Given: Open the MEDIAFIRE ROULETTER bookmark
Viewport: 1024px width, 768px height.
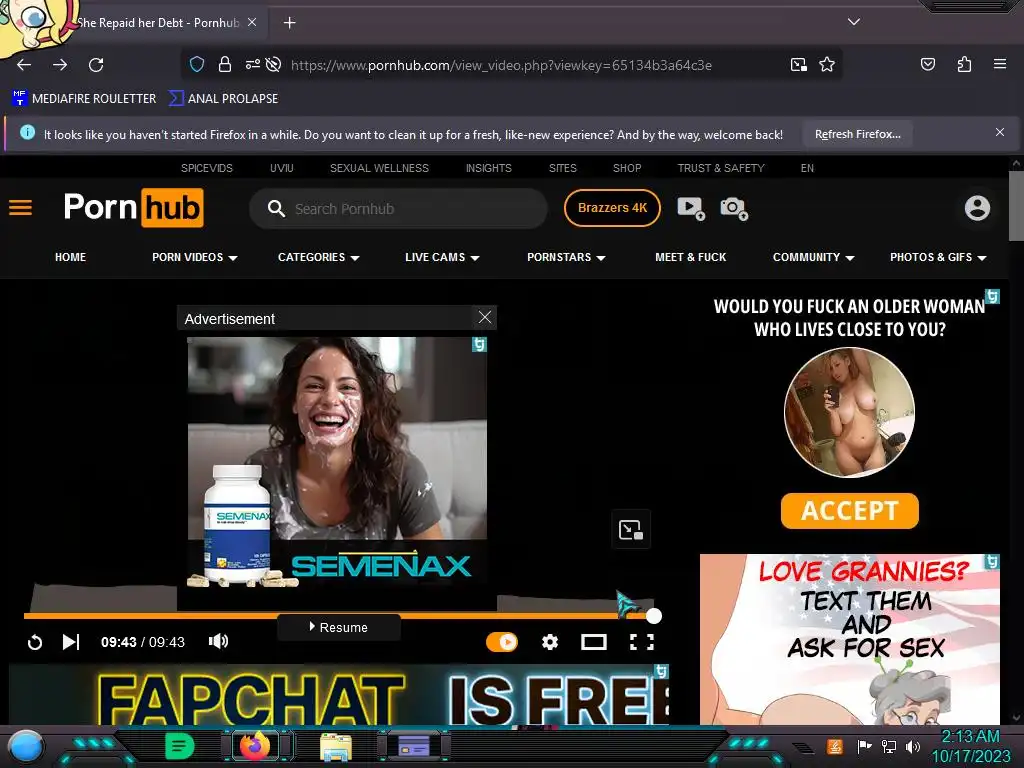Looking at the screenshot, I should 84,99.
